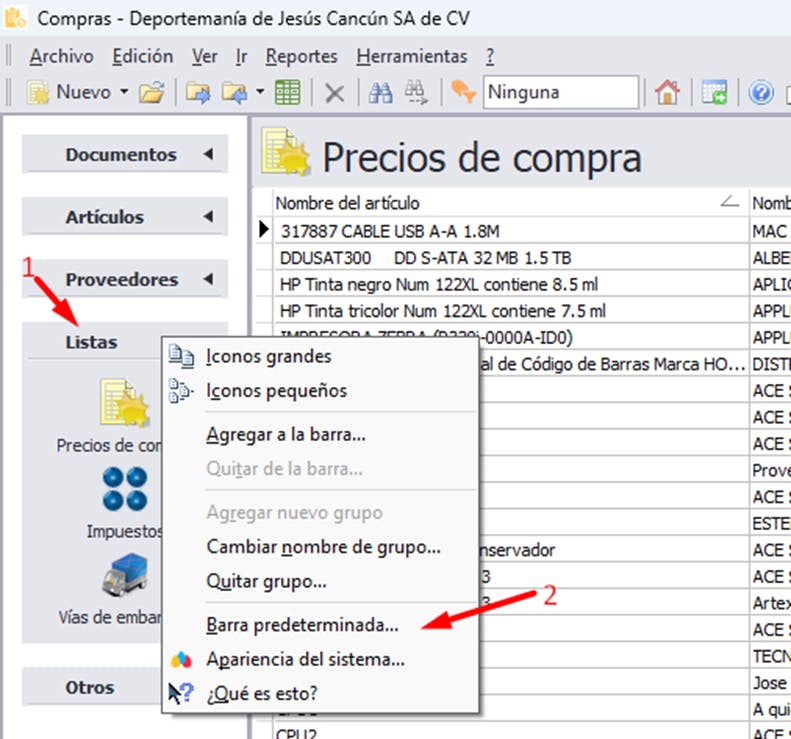This screenshot has height=739, width=791.
Task: Click the folder with right arrow icon
Action: pos(198,92)
